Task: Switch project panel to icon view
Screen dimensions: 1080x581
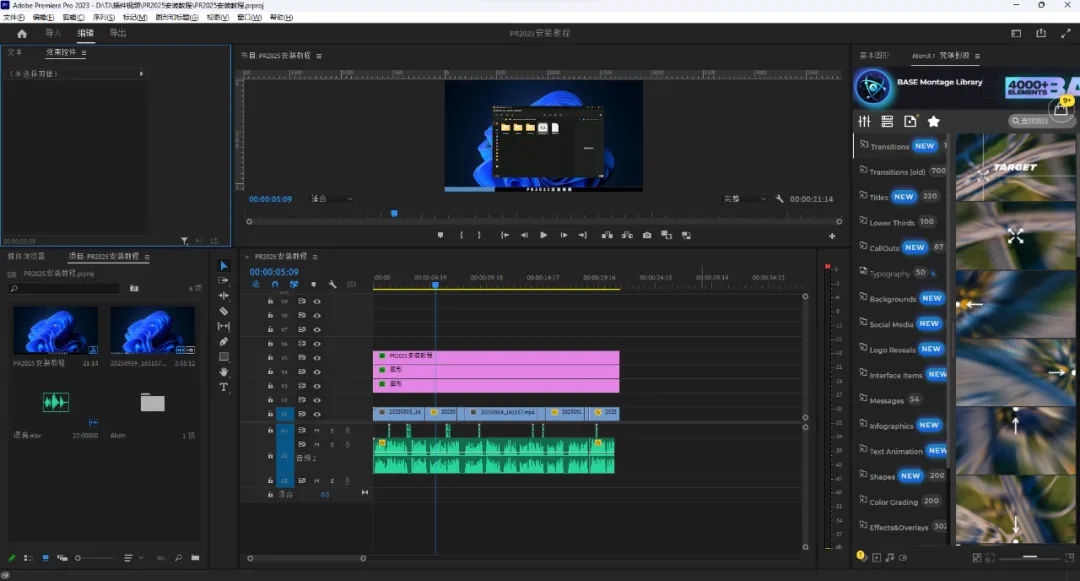Action: 45,558
